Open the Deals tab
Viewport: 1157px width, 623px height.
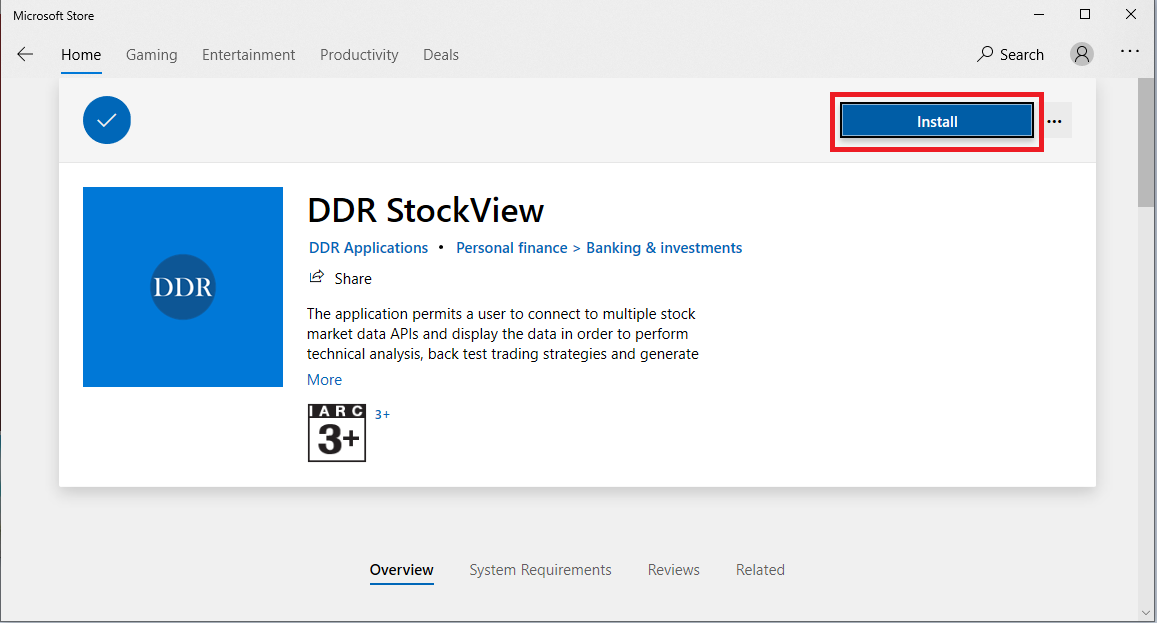pyautogui.click(x=440, y=55)
